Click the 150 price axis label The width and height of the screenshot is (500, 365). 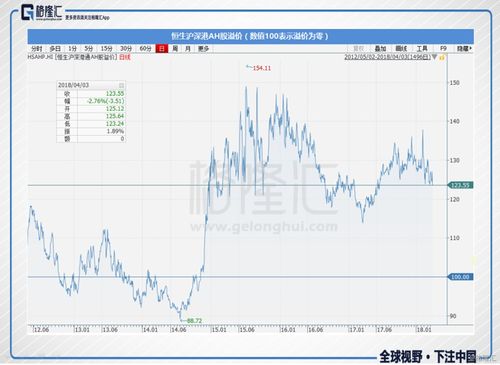[x=454, y=83]
